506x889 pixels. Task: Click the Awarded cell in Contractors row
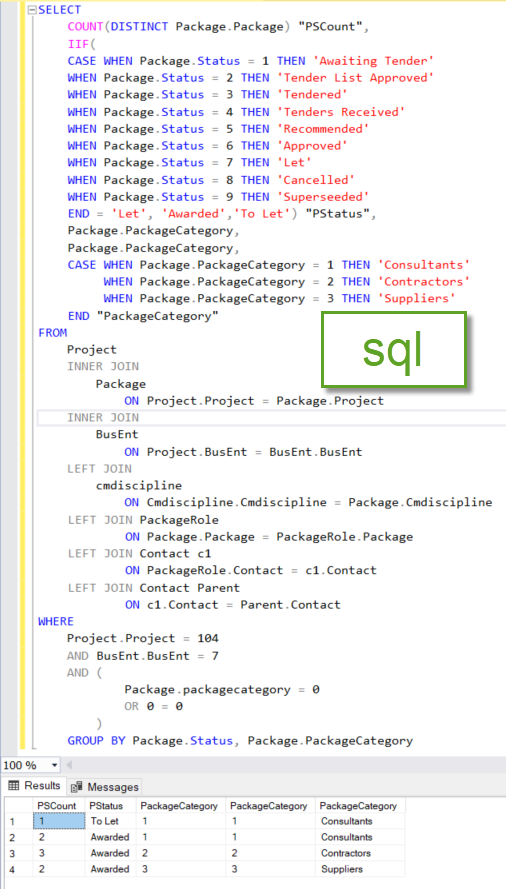[110, 853]
